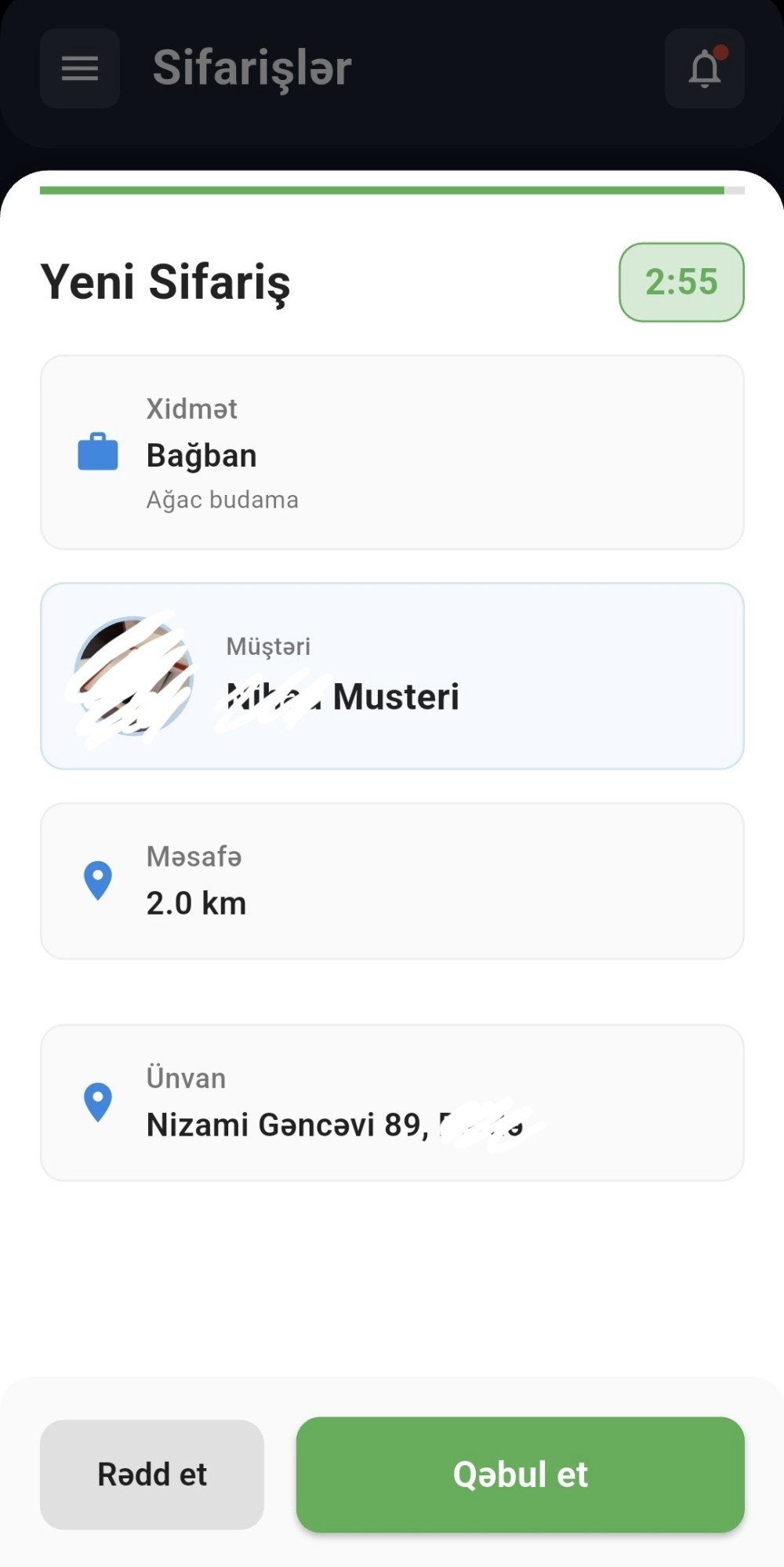Open notifications bell

coord(704,69)
